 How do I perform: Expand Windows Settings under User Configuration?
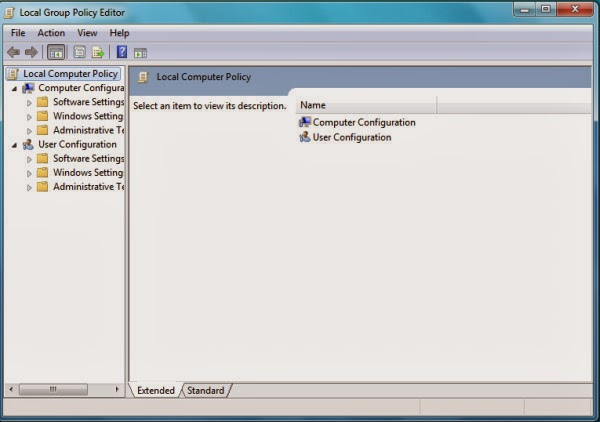[x=29, y=174]
